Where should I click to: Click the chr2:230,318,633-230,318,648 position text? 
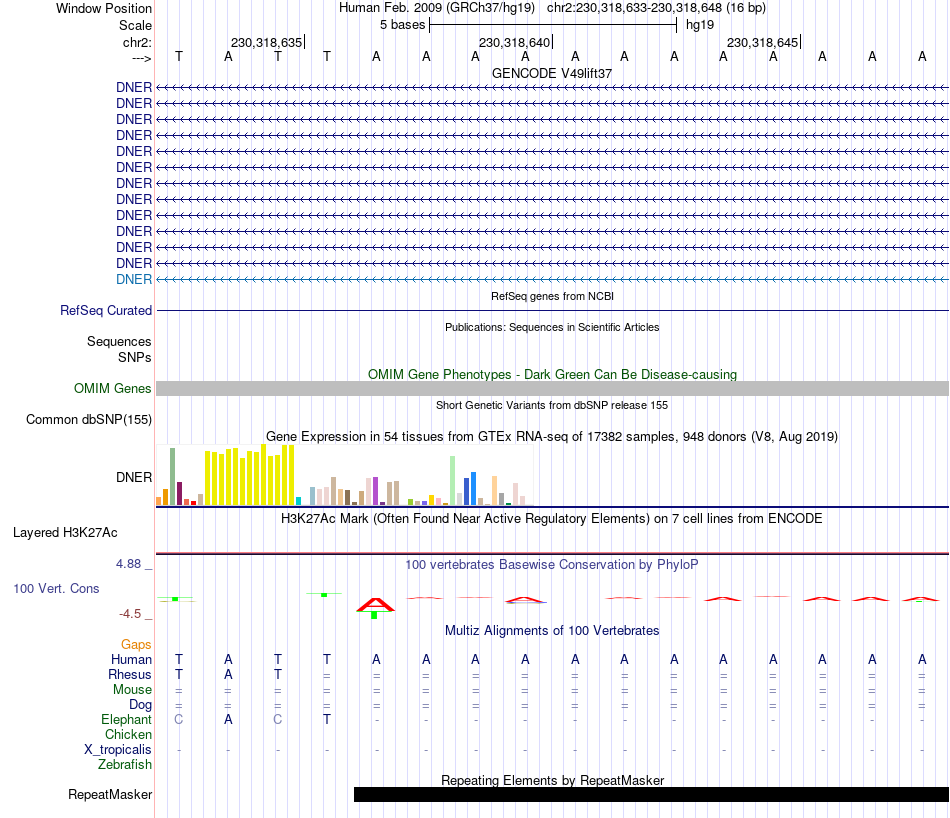coord(656,8)
